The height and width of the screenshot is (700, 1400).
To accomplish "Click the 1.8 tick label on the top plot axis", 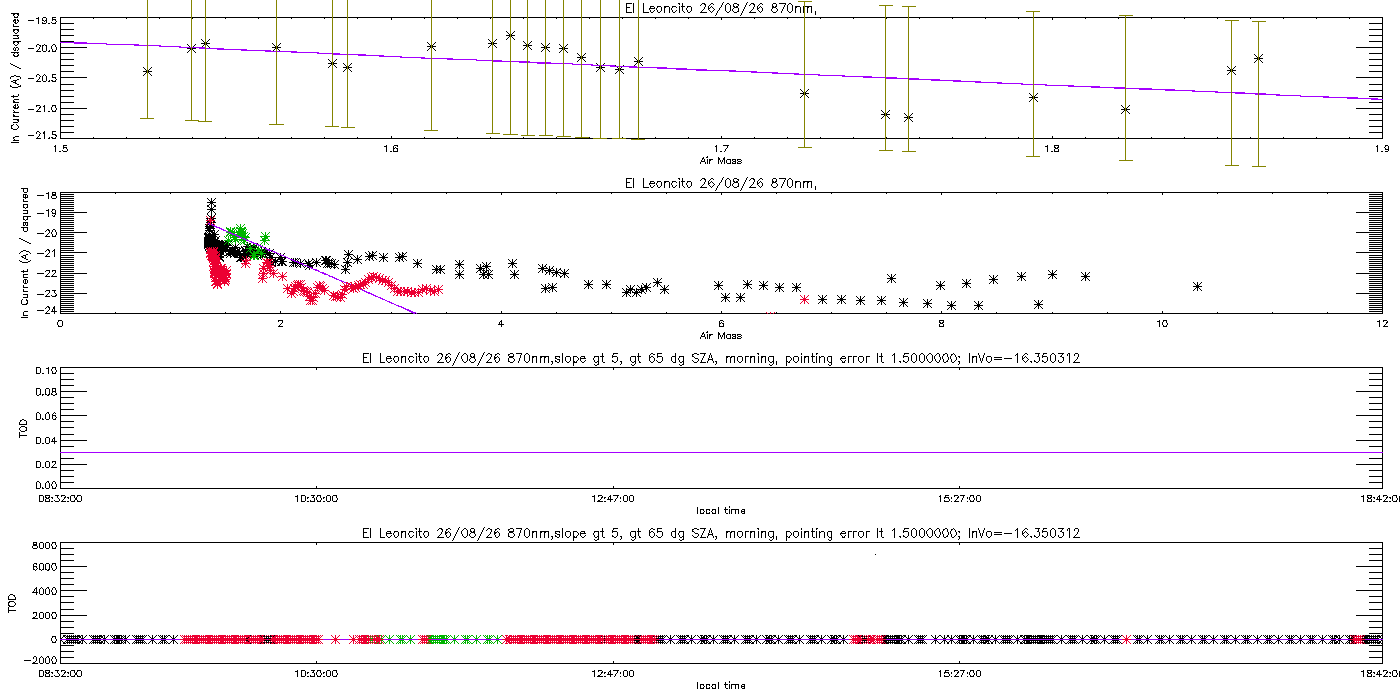I will (x=1051, y=149).
